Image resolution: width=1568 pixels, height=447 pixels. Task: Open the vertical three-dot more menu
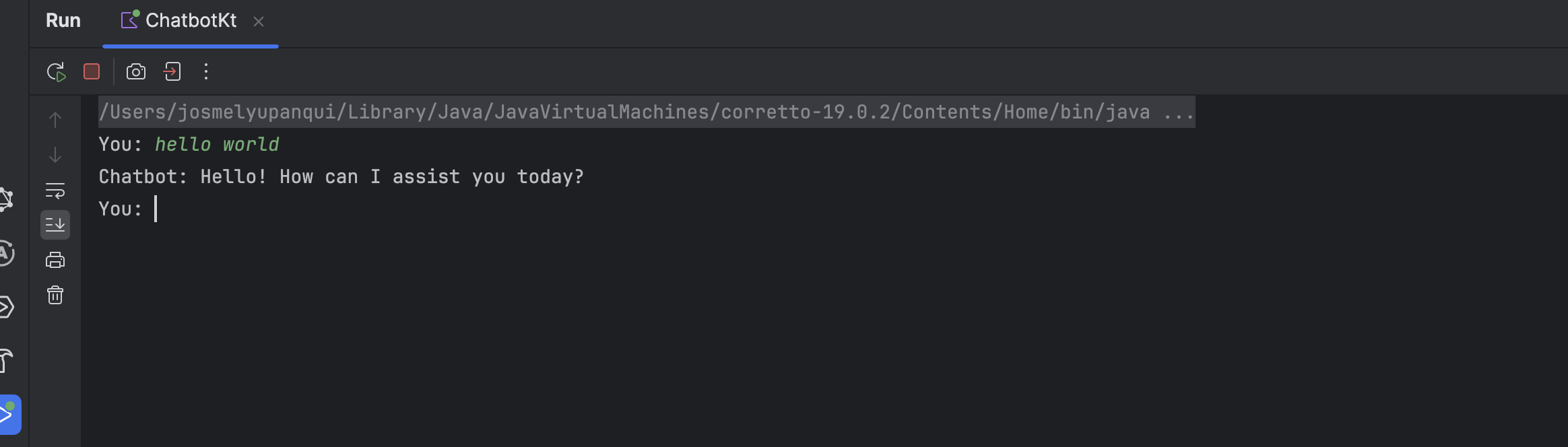206,71
